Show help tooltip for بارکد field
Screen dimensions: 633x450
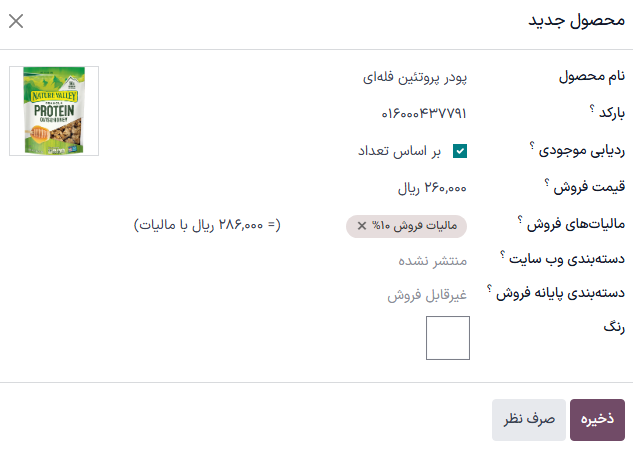(x=592, y=109)
